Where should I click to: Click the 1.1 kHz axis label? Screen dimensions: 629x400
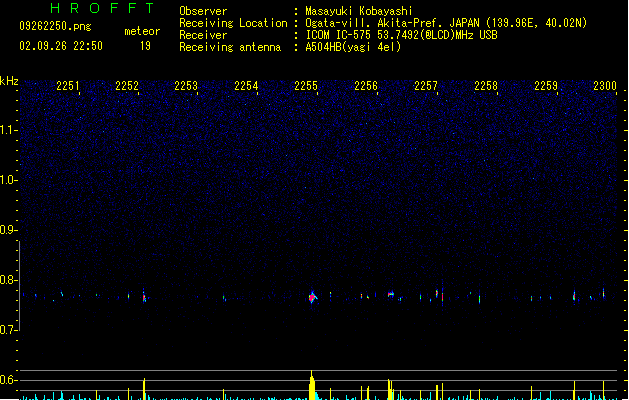[8, 130]
